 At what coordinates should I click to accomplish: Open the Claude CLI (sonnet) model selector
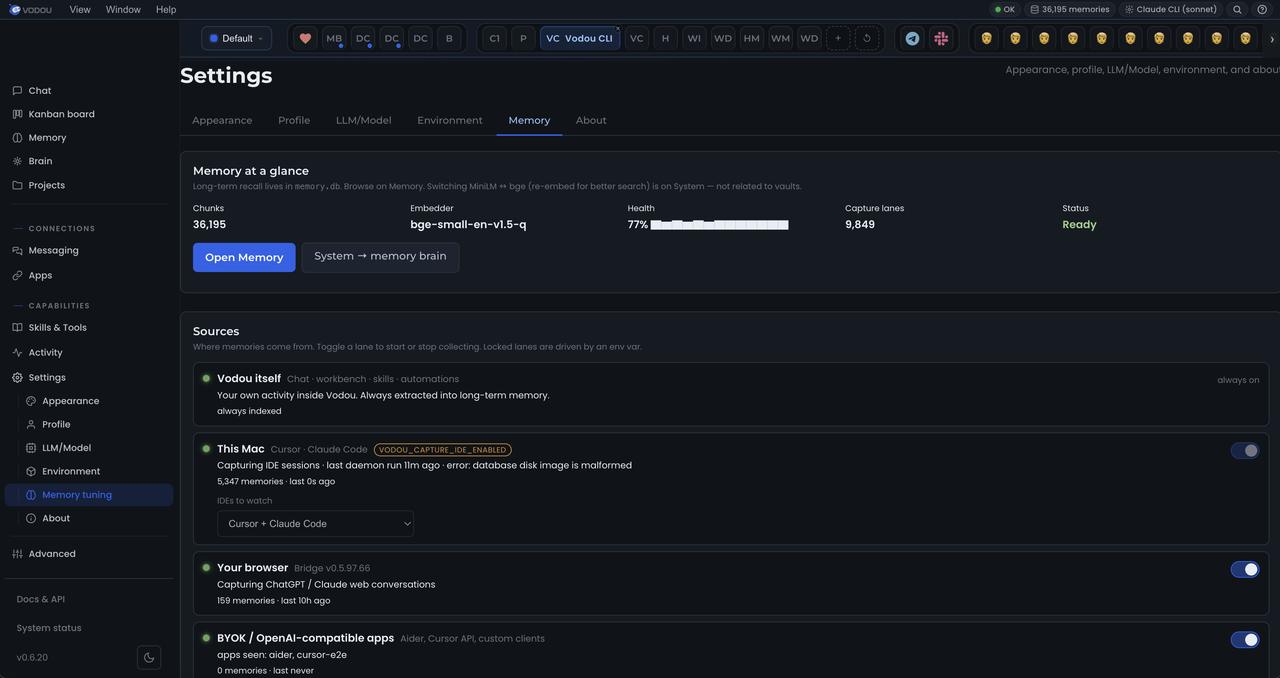(x=1171, y=9)
